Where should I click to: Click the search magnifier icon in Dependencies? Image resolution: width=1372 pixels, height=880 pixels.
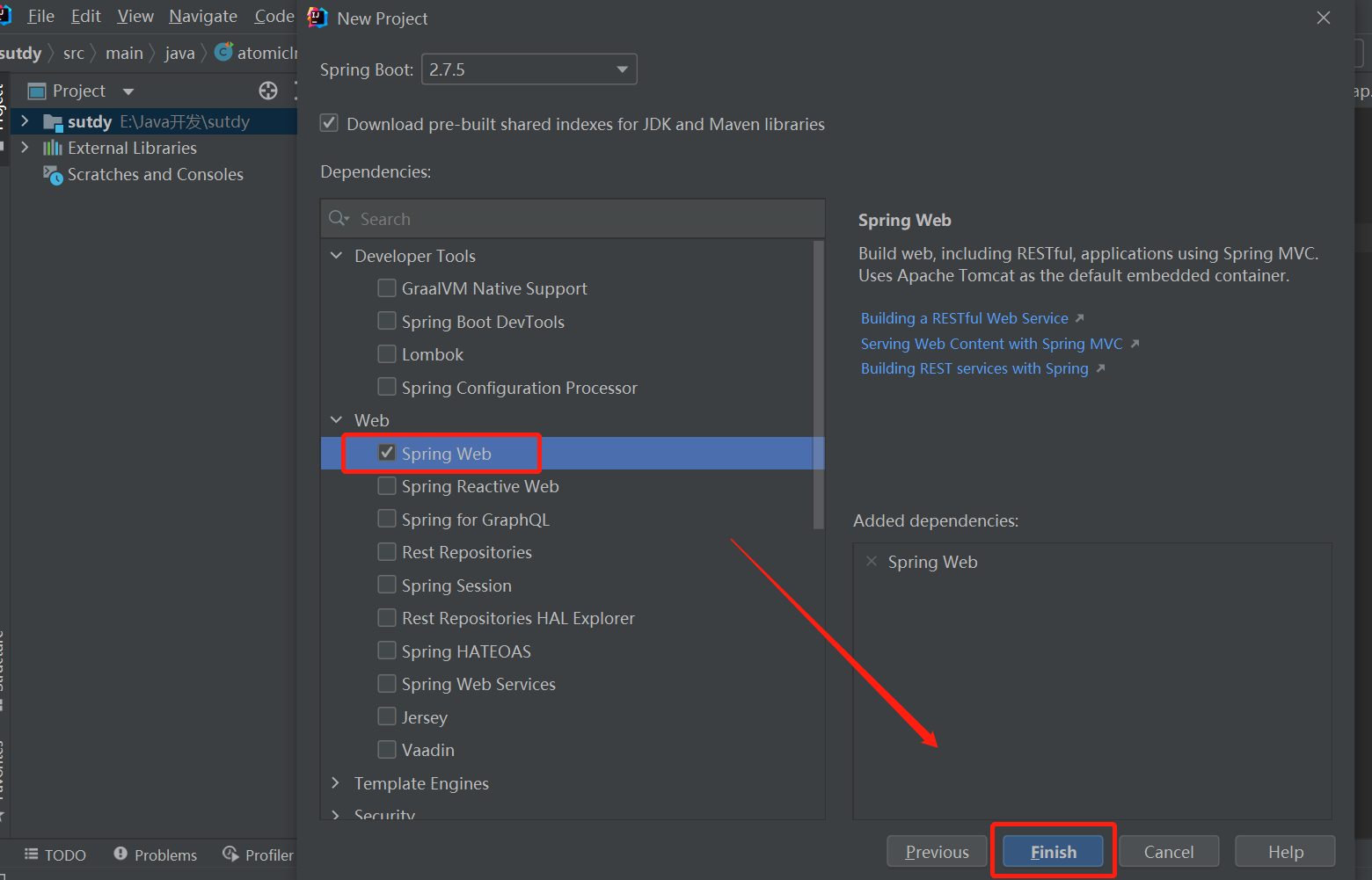click(x=338, y=219)
